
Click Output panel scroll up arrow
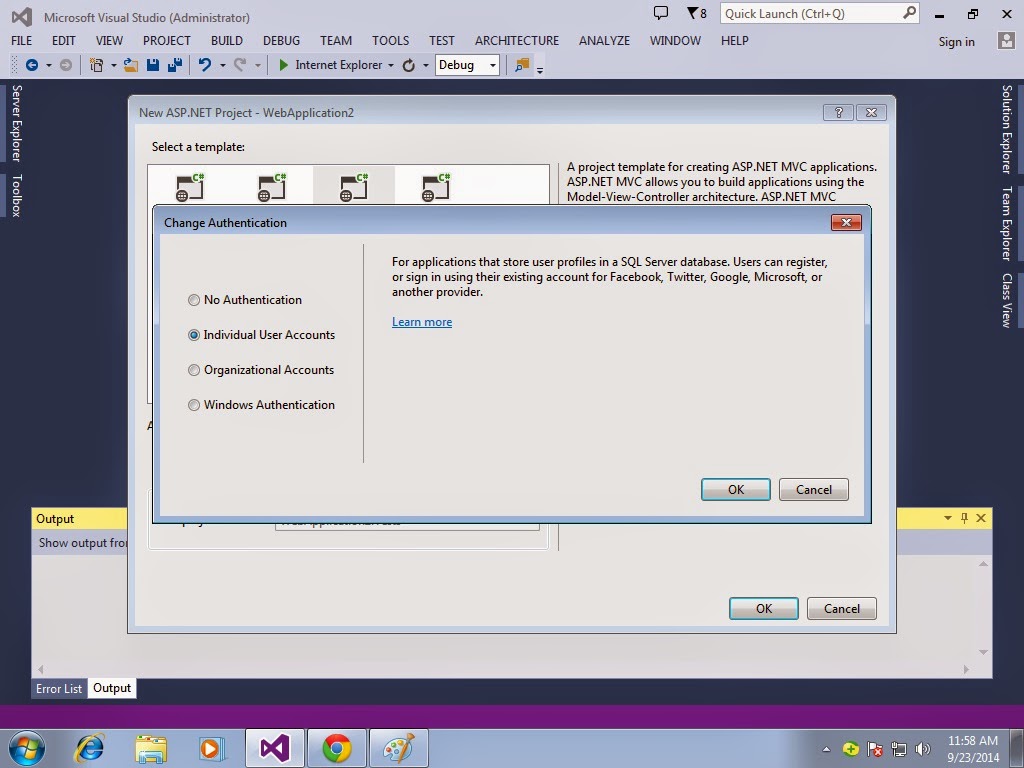pyautogui.click(x=984, y=564)
